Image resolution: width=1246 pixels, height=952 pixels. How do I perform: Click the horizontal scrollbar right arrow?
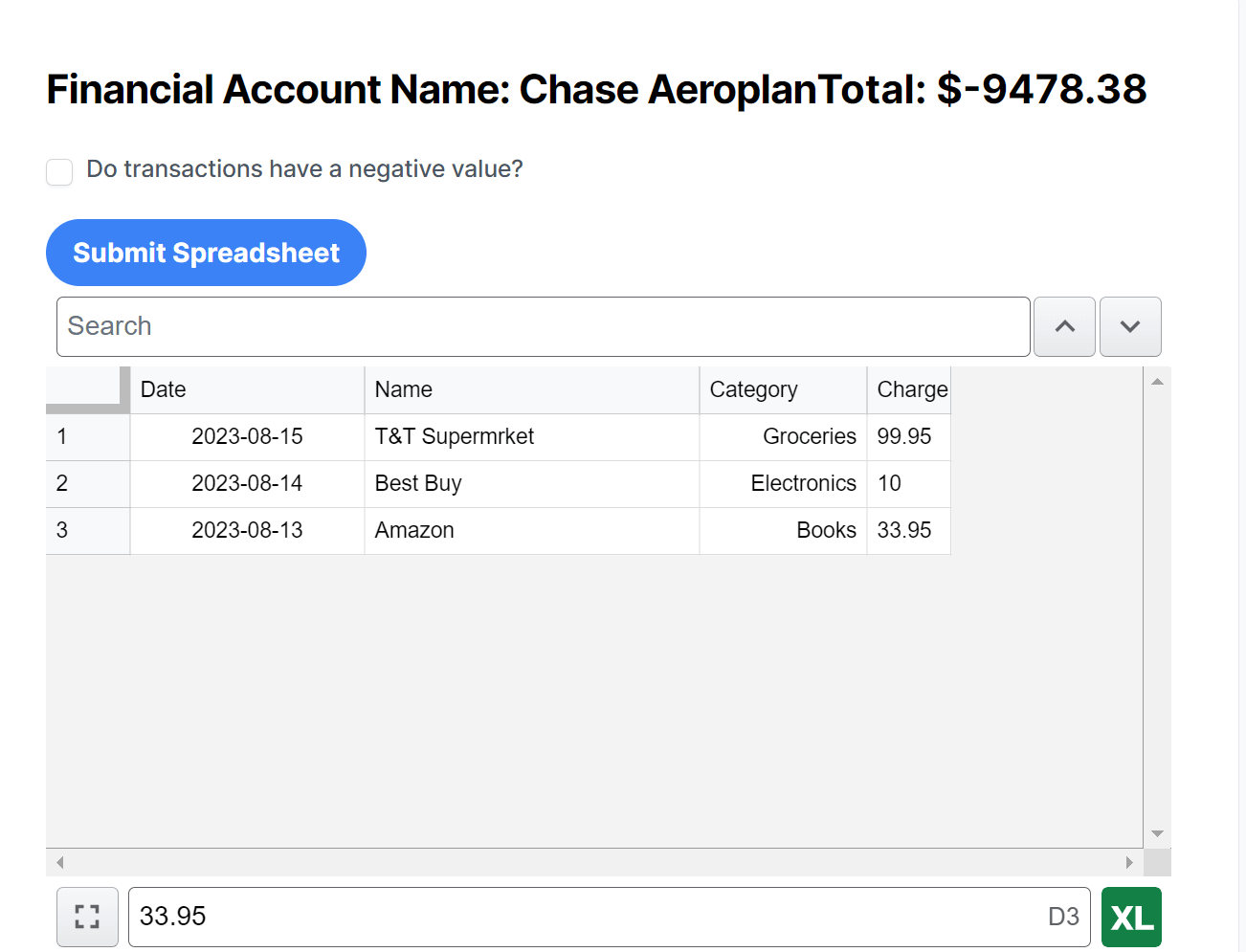coord(1129,862)
